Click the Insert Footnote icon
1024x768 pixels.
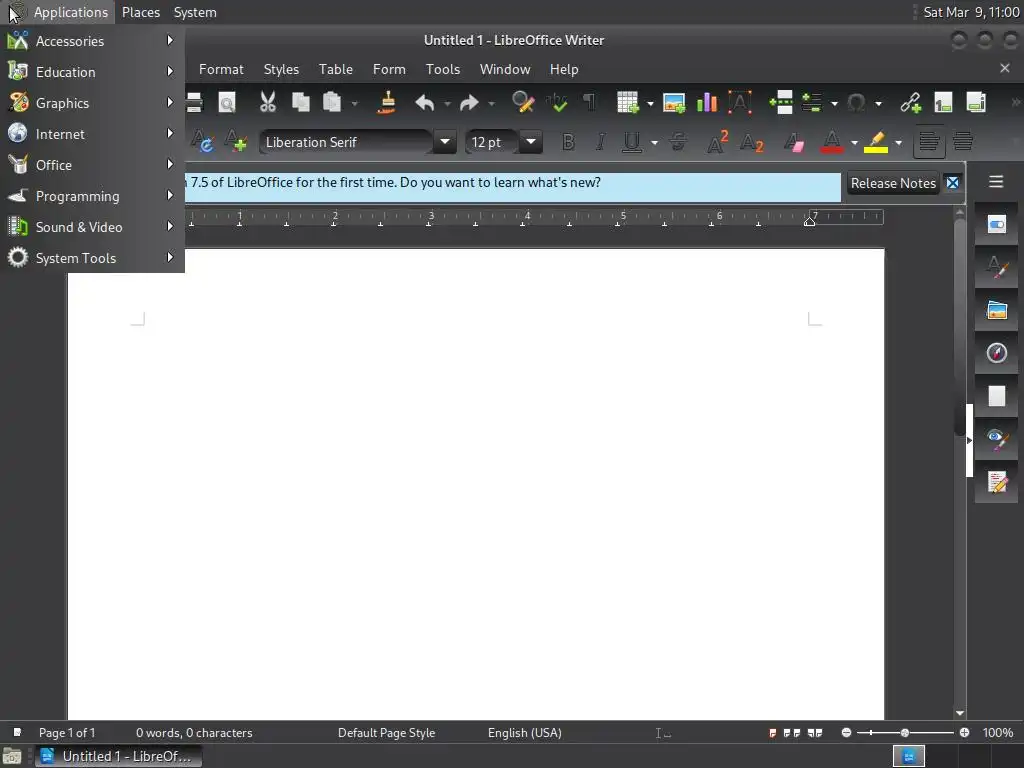click(943, 103)
